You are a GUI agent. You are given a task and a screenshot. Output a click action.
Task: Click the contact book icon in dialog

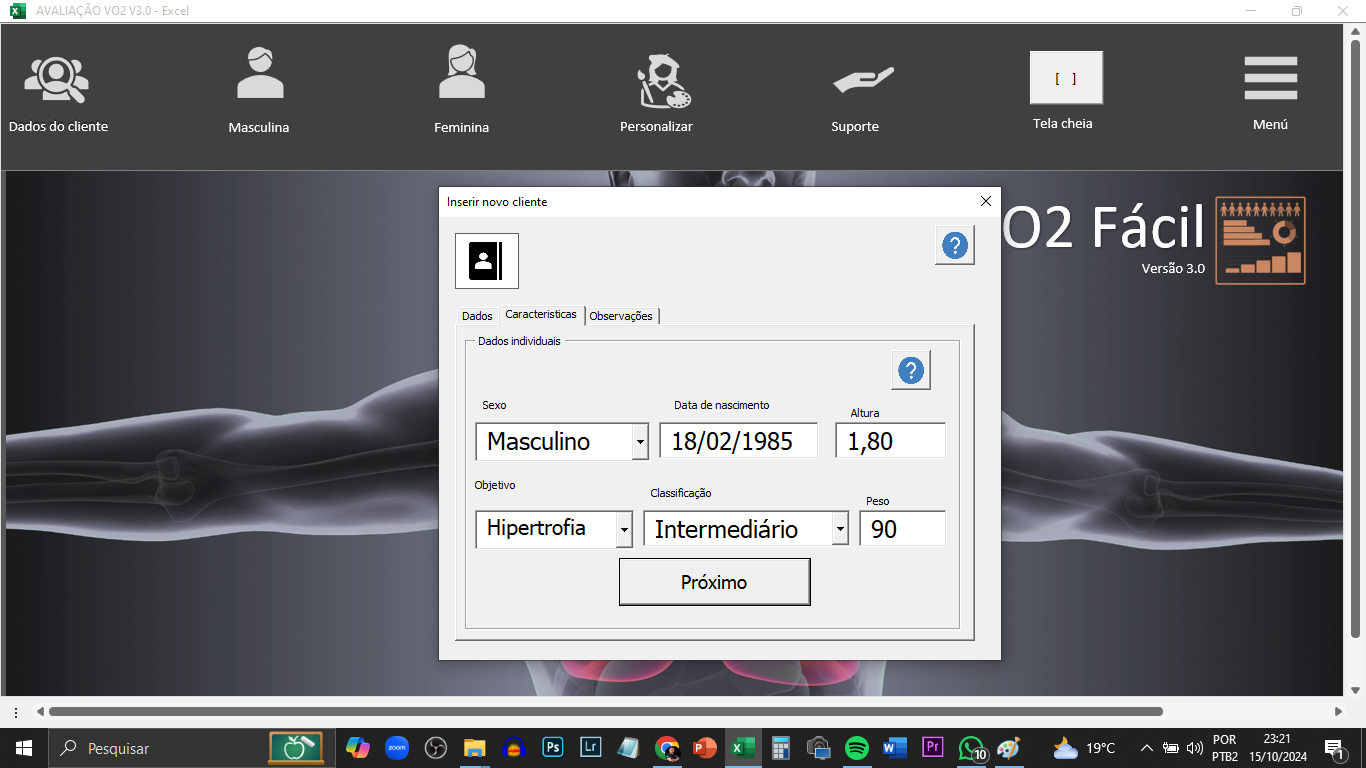[x=486, y=261]
